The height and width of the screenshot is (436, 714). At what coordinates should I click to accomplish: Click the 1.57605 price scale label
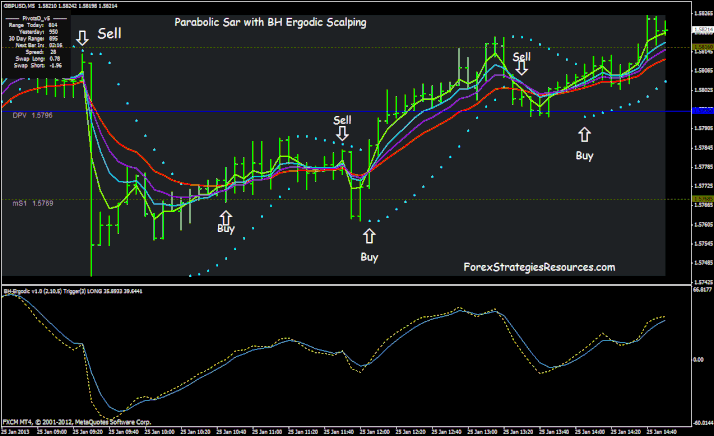(703, 225)
